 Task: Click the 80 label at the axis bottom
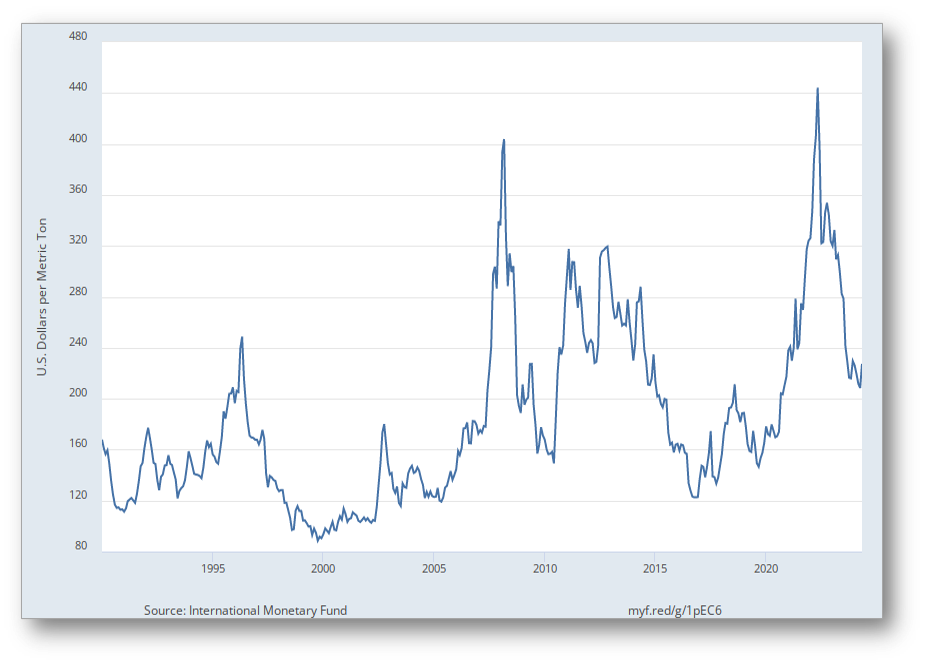click(x=80, y=547)
